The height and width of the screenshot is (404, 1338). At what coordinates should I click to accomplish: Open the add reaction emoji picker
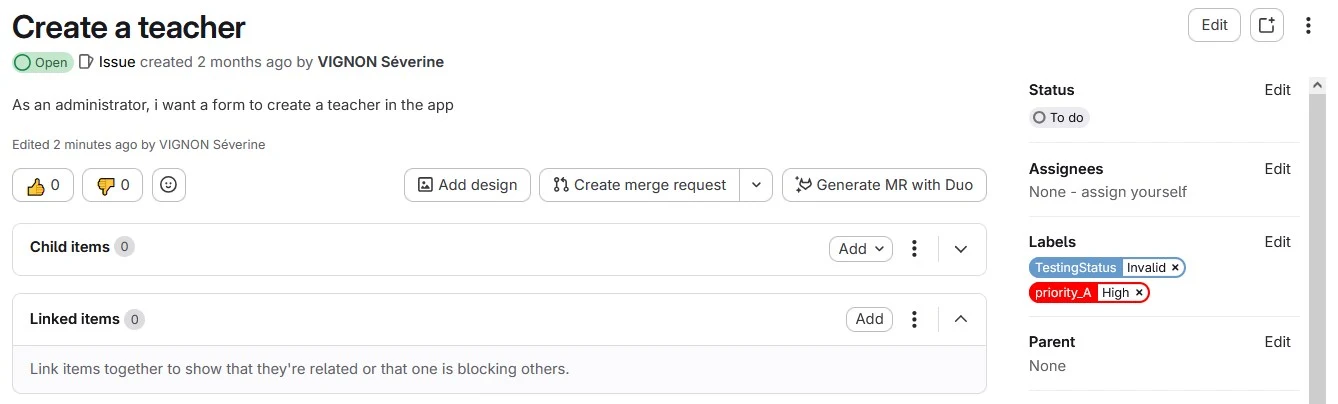pyautogui.click(x=169, y=185)
